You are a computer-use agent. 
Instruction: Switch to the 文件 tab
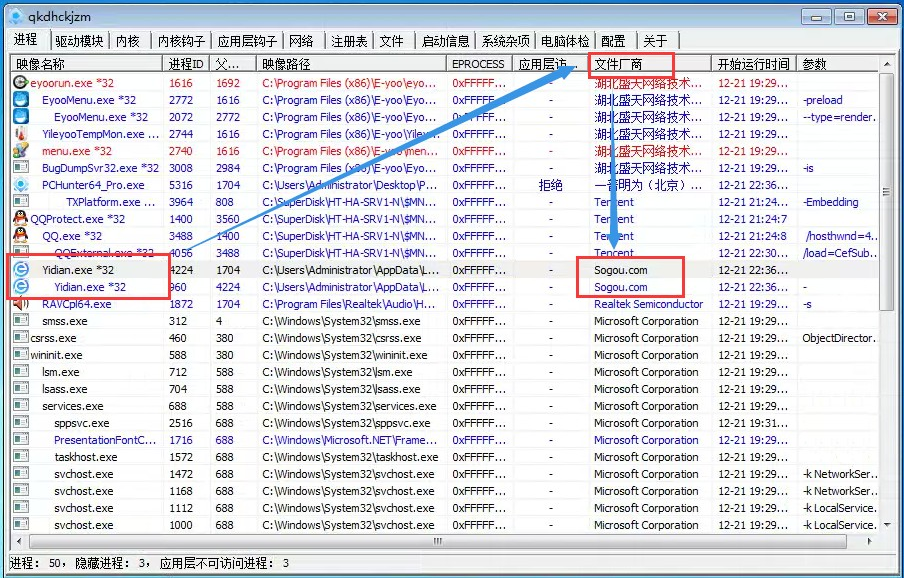pos(391,41)
